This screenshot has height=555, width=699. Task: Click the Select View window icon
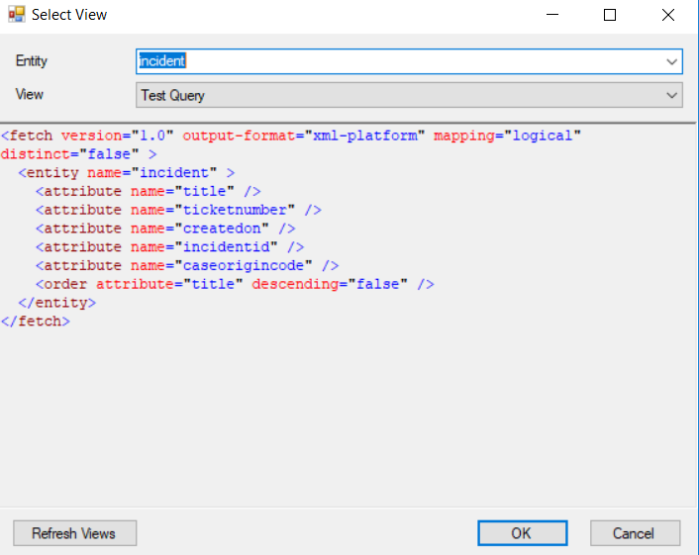16,15
